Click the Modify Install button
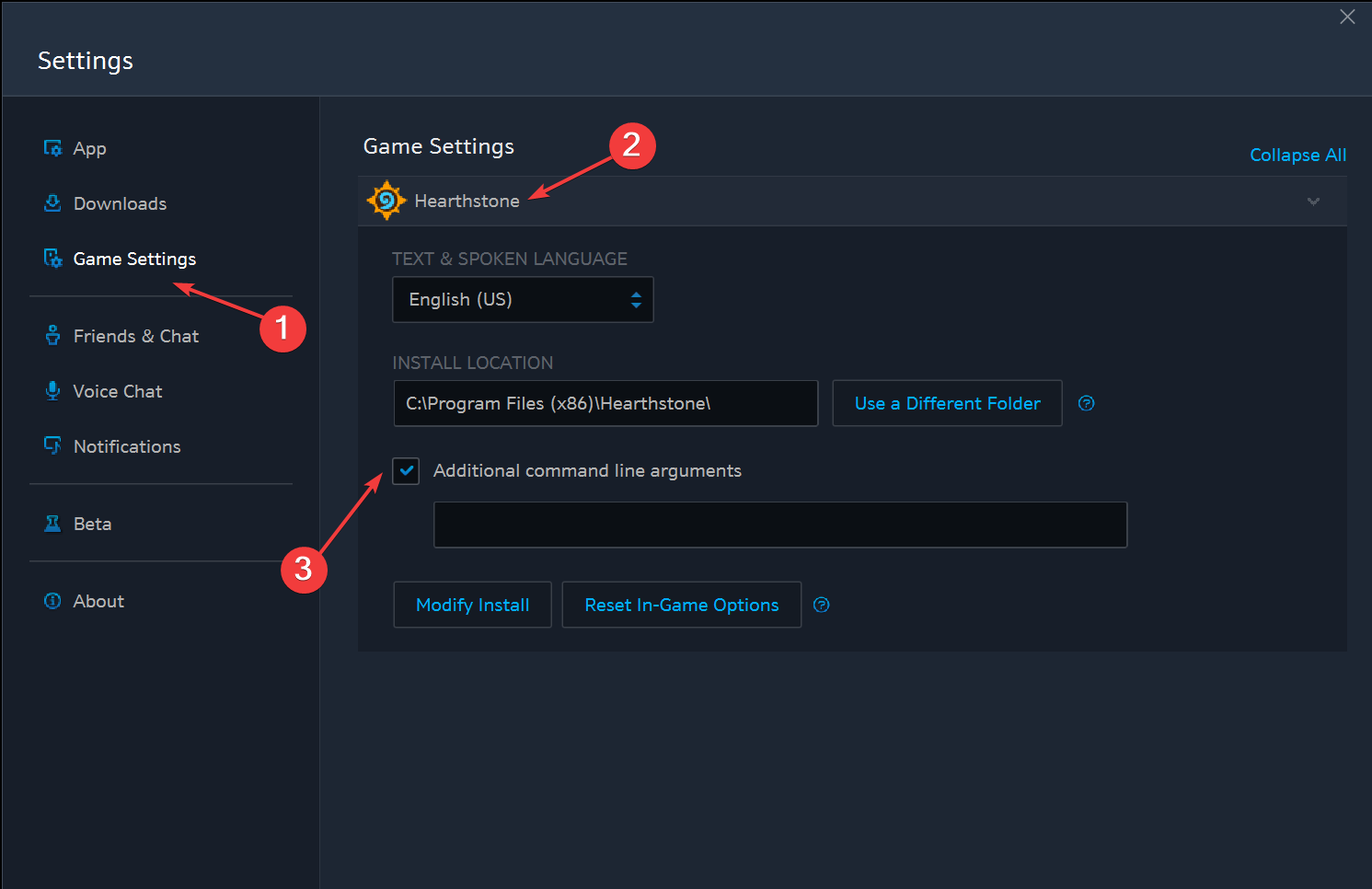 pyautogui.click(x=472, y=605)
